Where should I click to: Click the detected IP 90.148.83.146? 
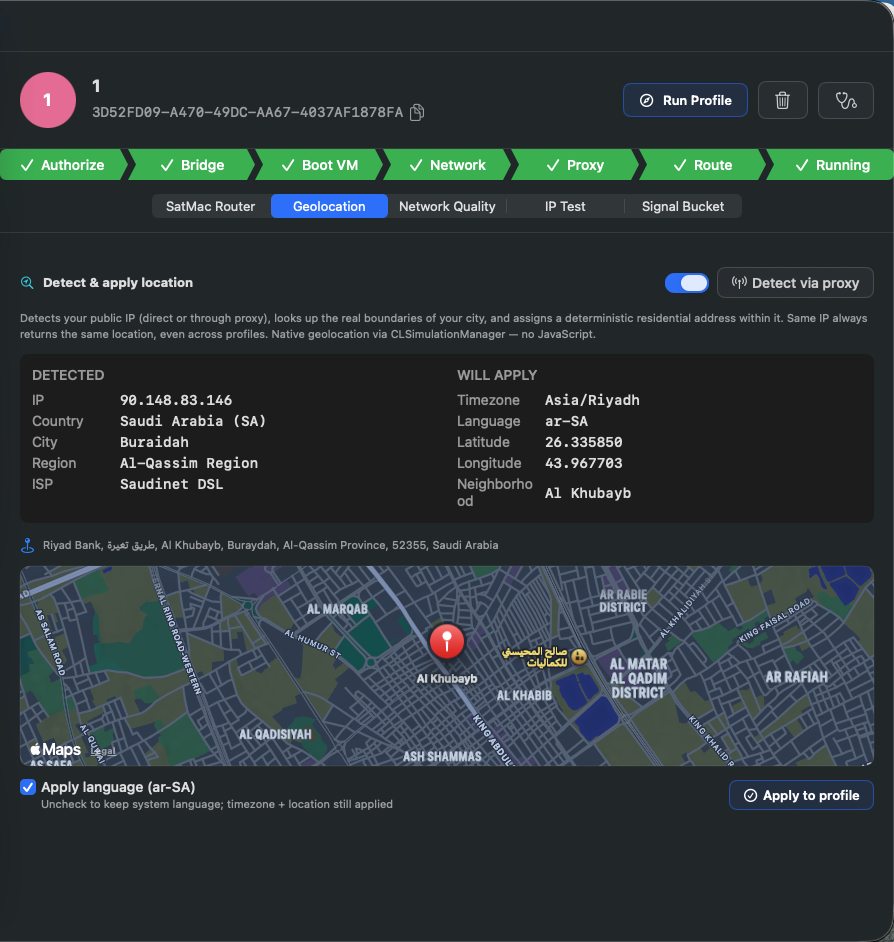point(176,400)
